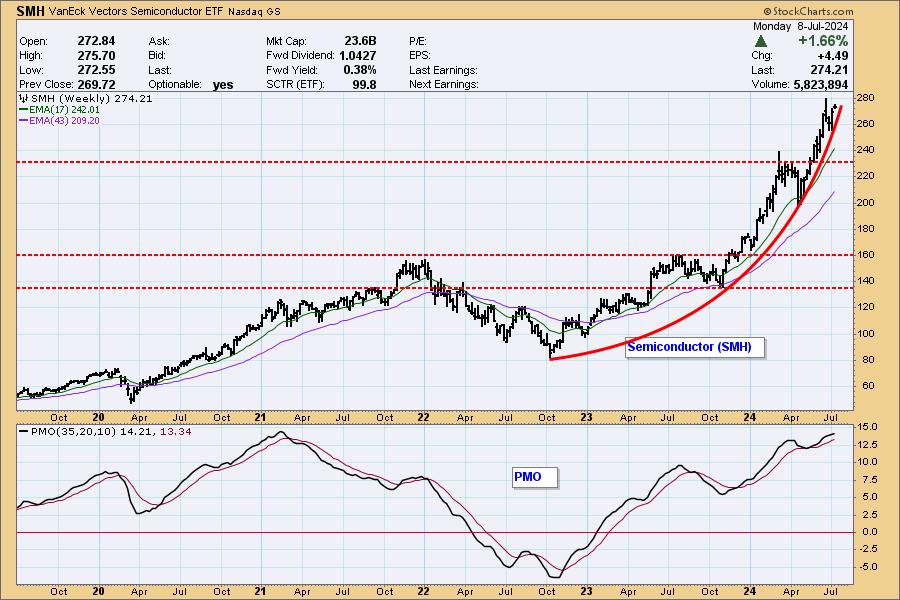Select the bold SMH ticker in the title
Viewport: 900px width, 600px height.
[x=30, y=11]
